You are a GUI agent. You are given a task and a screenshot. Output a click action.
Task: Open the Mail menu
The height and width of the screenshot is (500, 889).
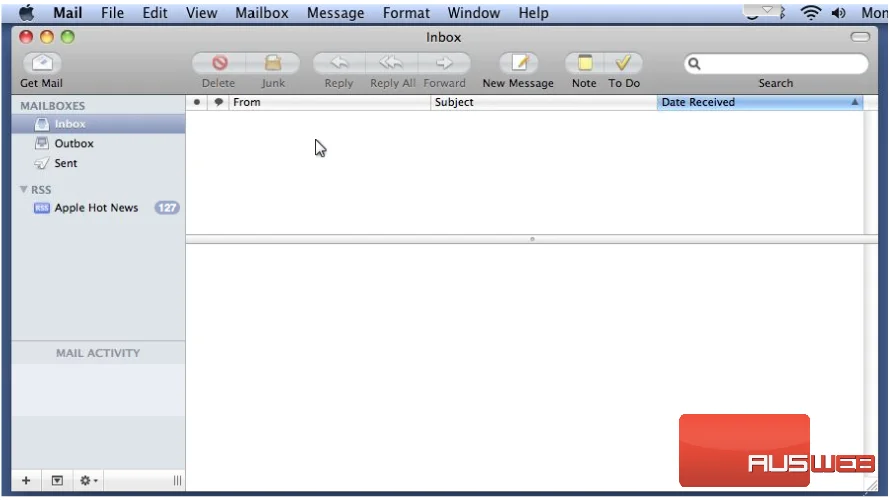(x=67, y=12)
